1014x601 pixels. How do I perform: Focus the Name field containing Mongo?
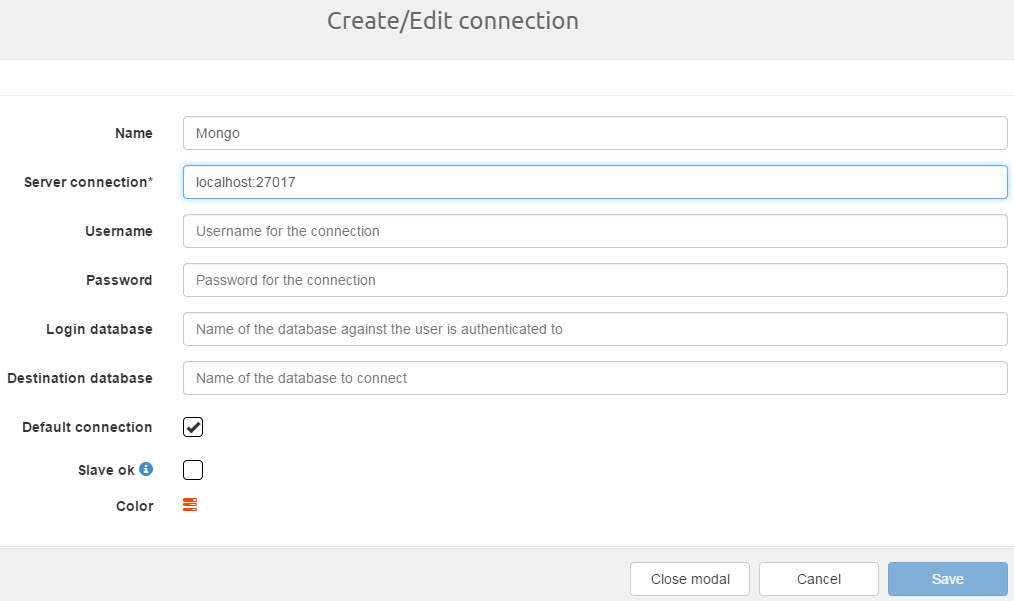(x=595, y=133)
